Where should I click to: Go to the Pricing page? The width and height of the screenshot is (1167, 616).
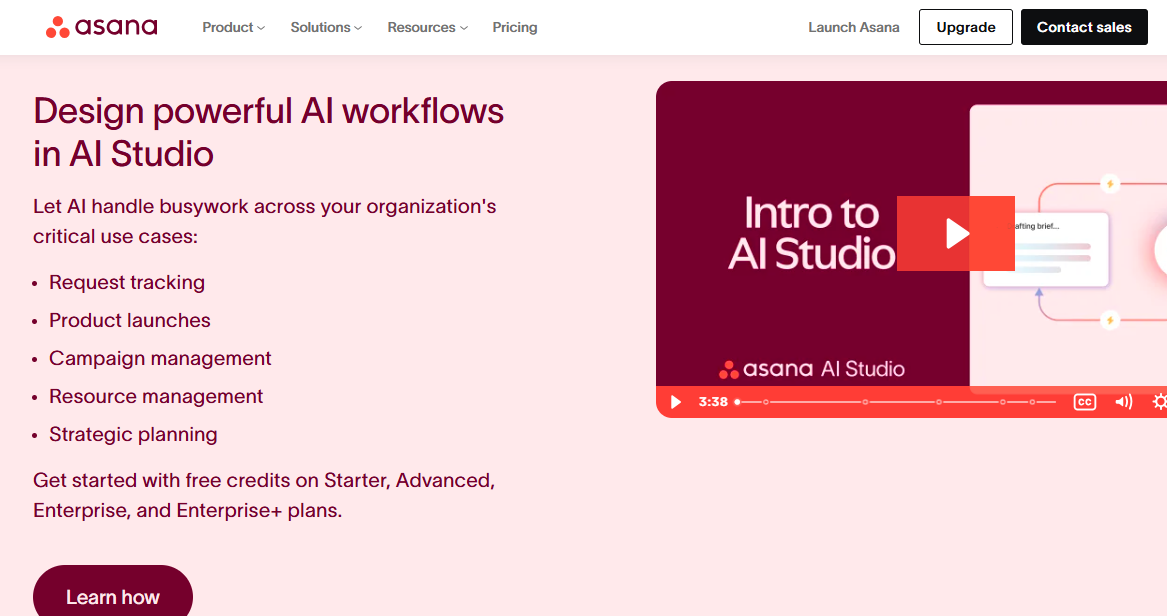click(x=514, y=28)
